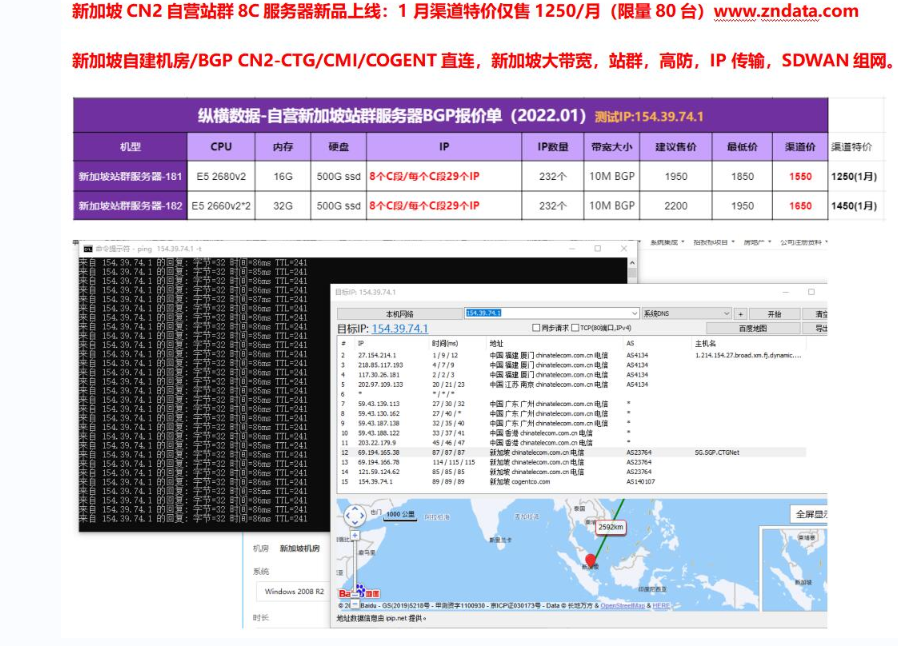Sort by the IP column header in traceroute
The height and width of the screenshot is (646, 898).
[361, 344]
